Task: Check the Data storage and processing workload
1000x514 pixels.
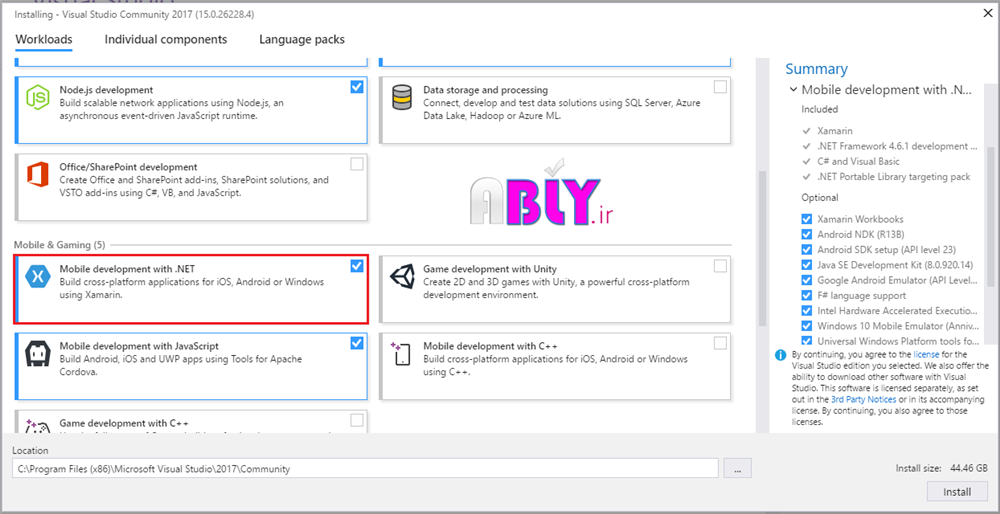Action: click(720, 87)
